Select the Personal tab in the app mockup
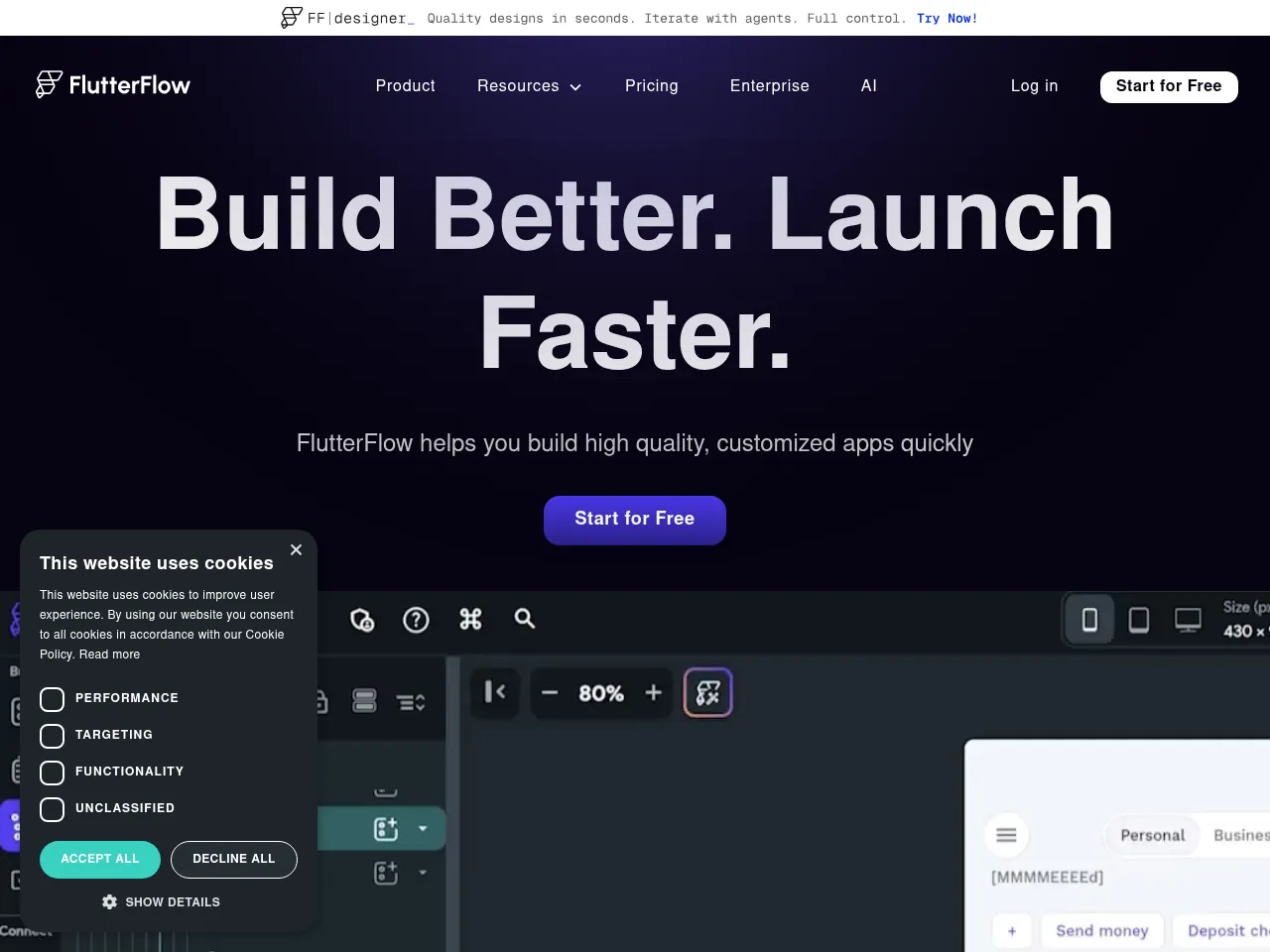This screenshot has width=1270, height=952. tap(1152, 835)
